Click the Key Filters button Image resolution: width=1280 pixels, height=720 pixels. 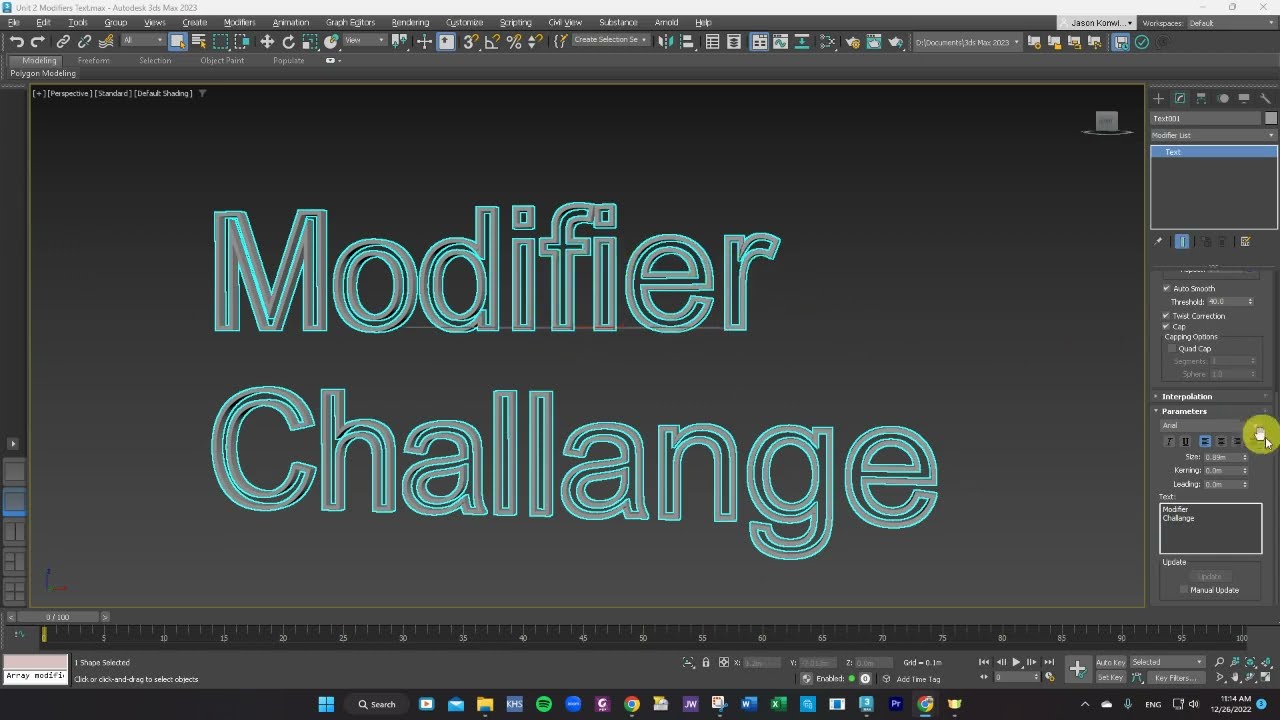(x=1175, y=678)
